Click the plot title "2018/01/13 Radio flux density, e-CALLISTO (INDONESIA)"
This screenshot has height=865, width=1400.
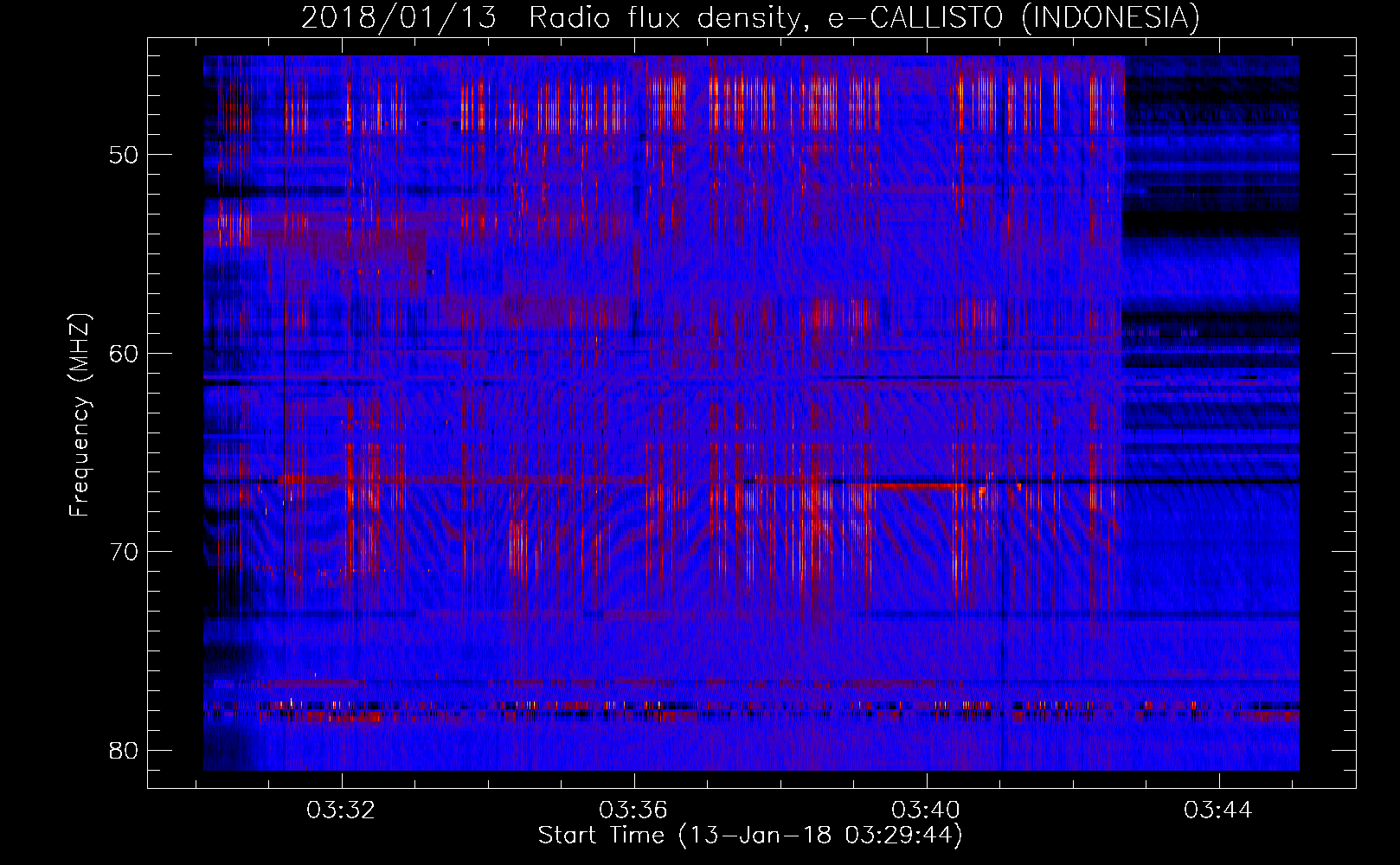click(x=750, y=17)
